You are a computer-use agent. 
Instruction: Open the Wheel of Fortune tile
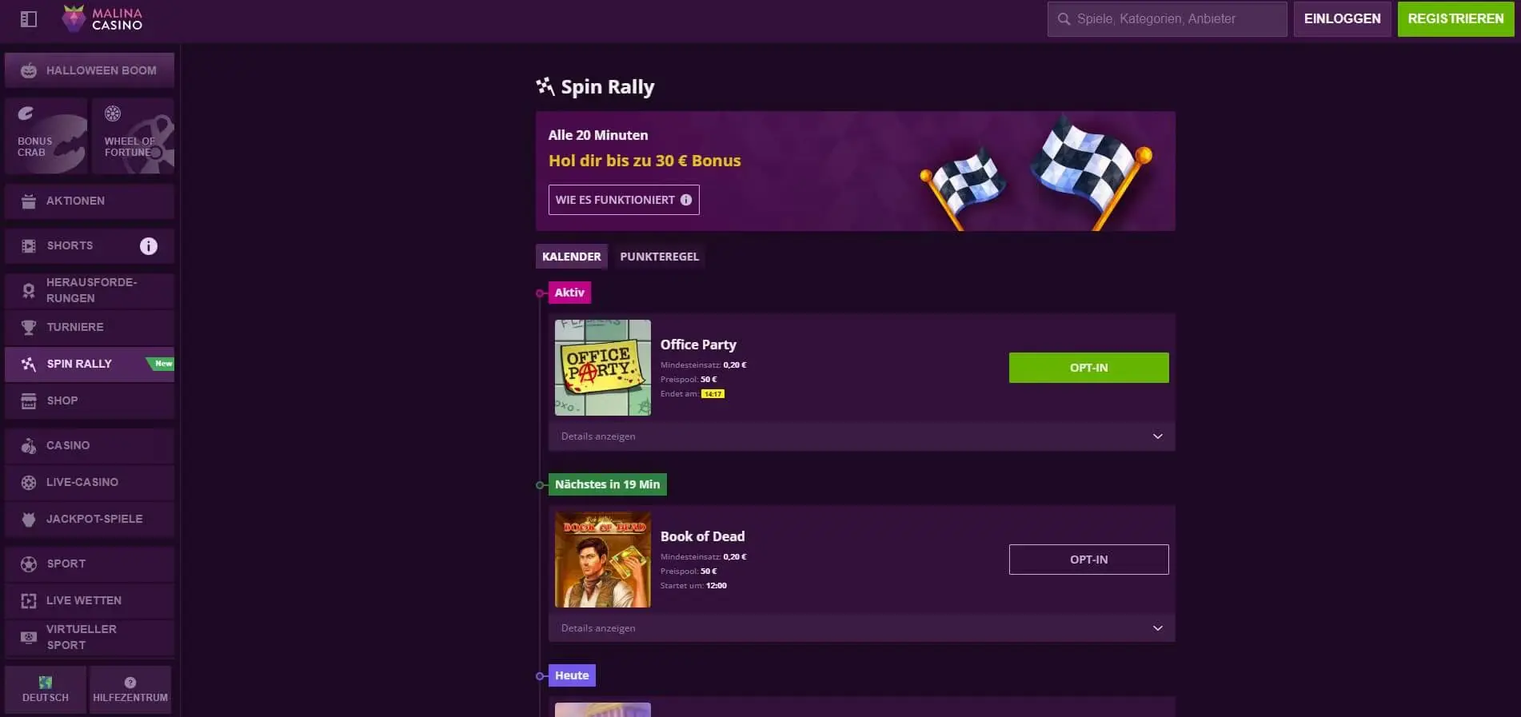[x=132, y=136]
